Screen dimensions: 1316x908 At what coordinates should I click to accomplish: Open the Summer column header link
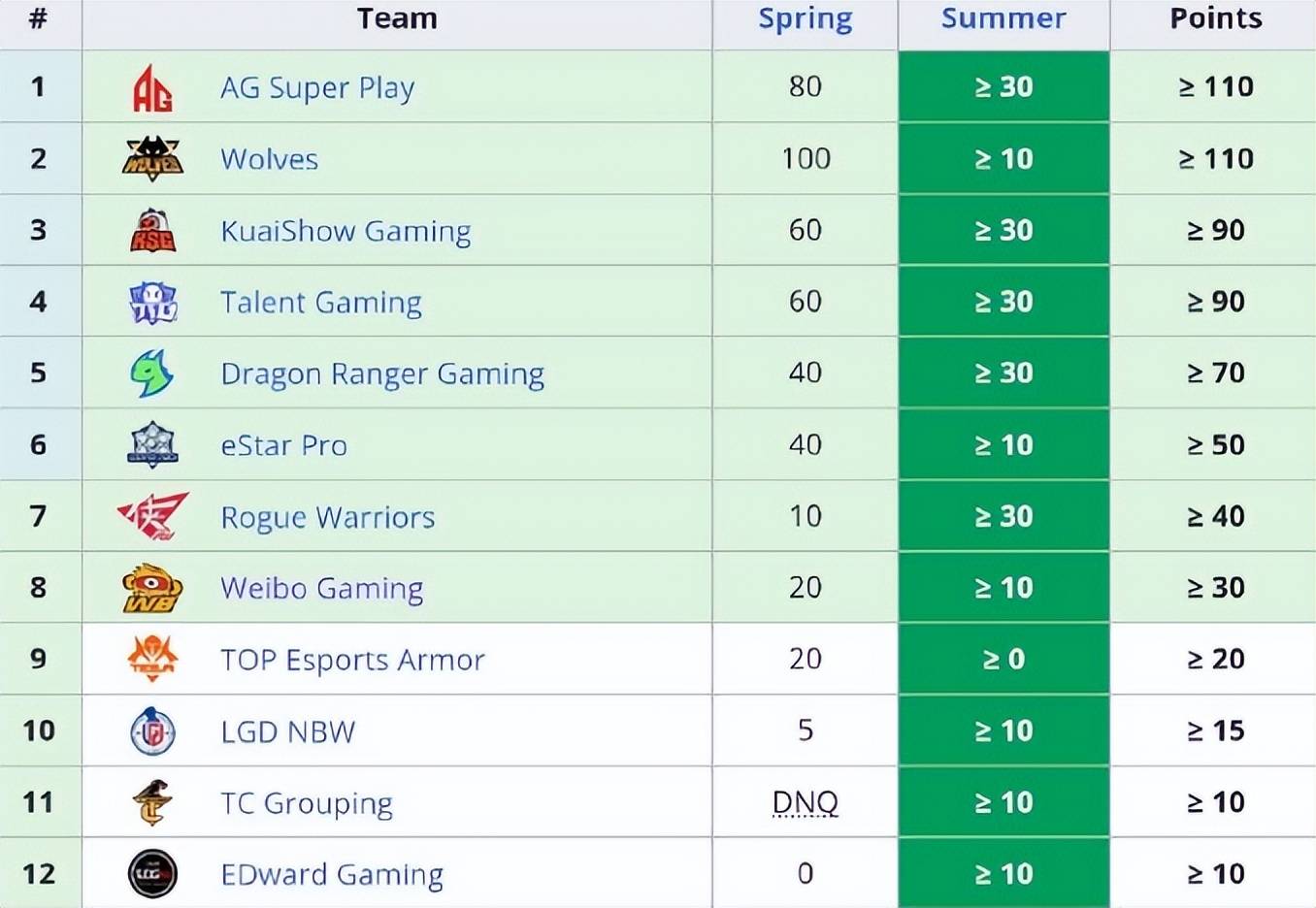(1003, 19)
